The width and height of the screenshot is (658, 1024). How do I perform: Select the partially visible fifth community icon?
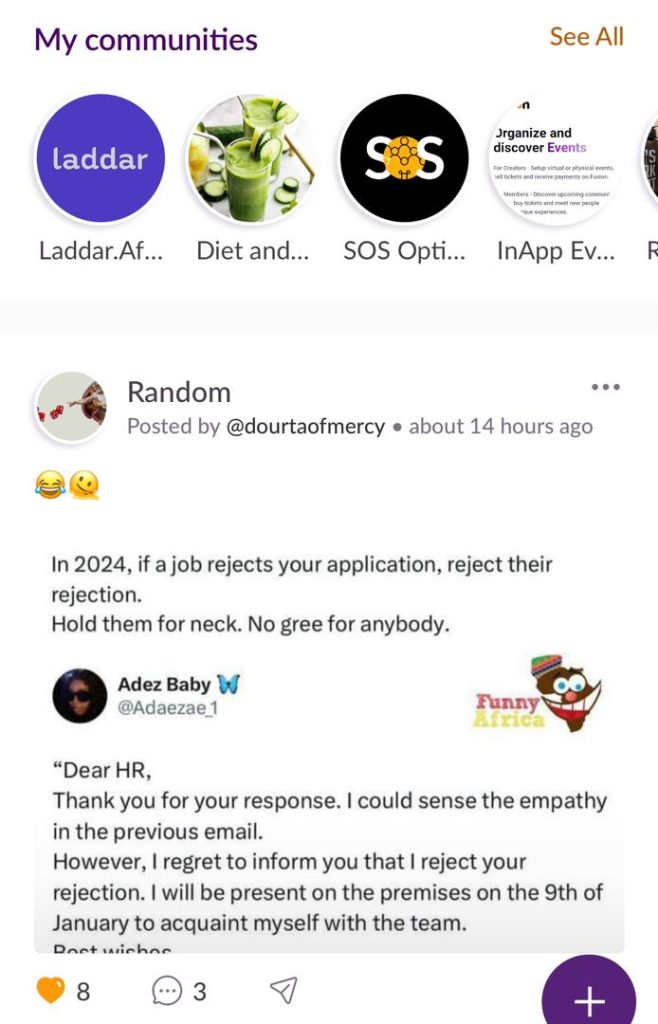coord(651,158)
